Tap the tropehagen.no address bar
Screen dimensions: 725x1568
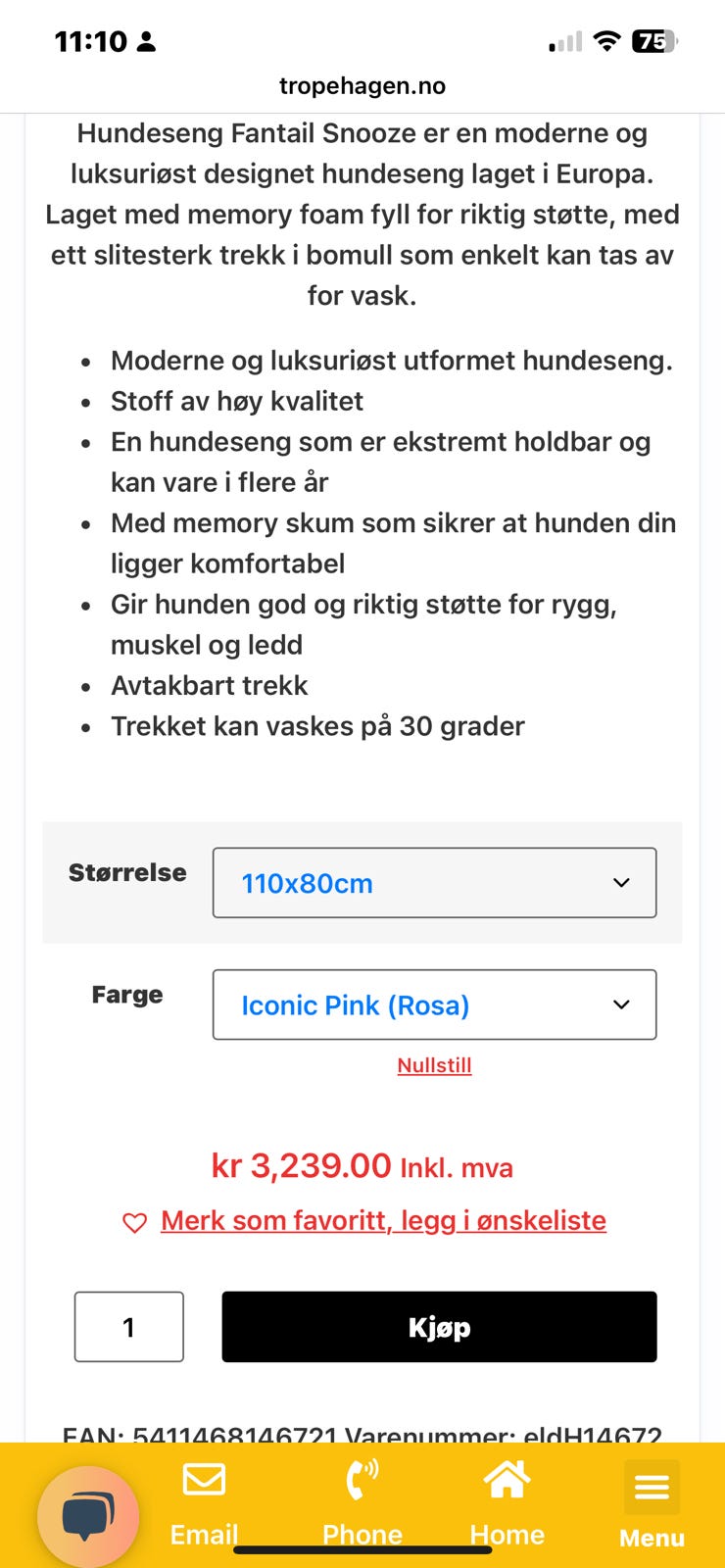[362, 86]
